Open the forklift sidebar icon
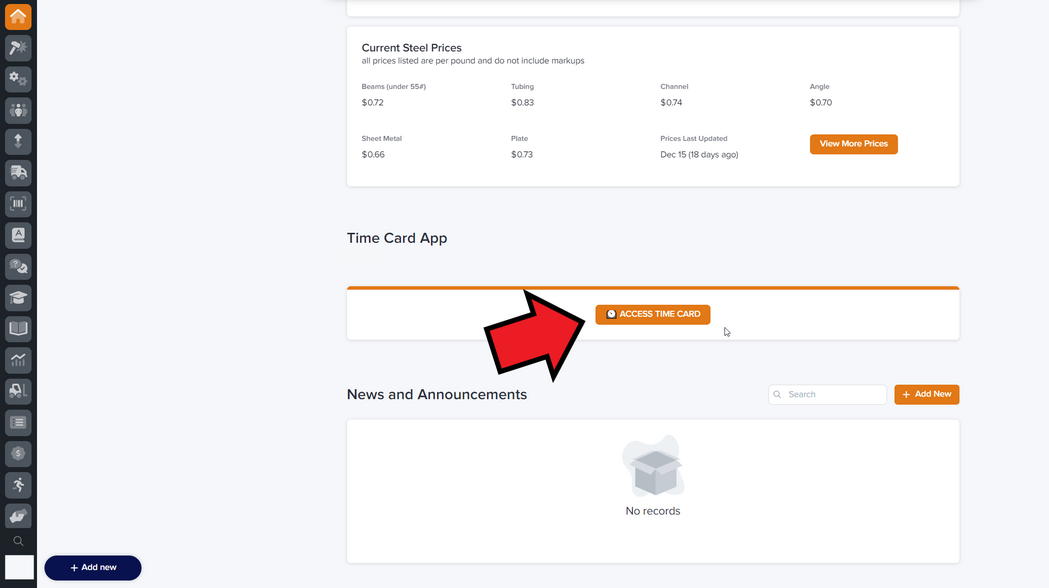The height and width of the screenshot is (588, 1049). (x=18, y=390)
